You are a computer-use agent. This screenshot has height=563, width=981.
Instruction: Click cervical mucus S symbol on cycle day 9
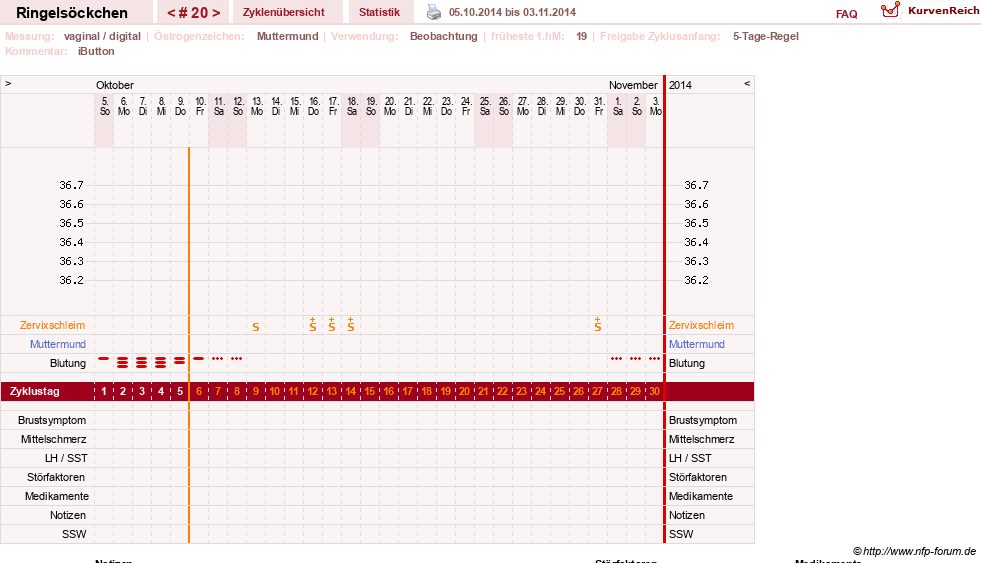(256, 327)
